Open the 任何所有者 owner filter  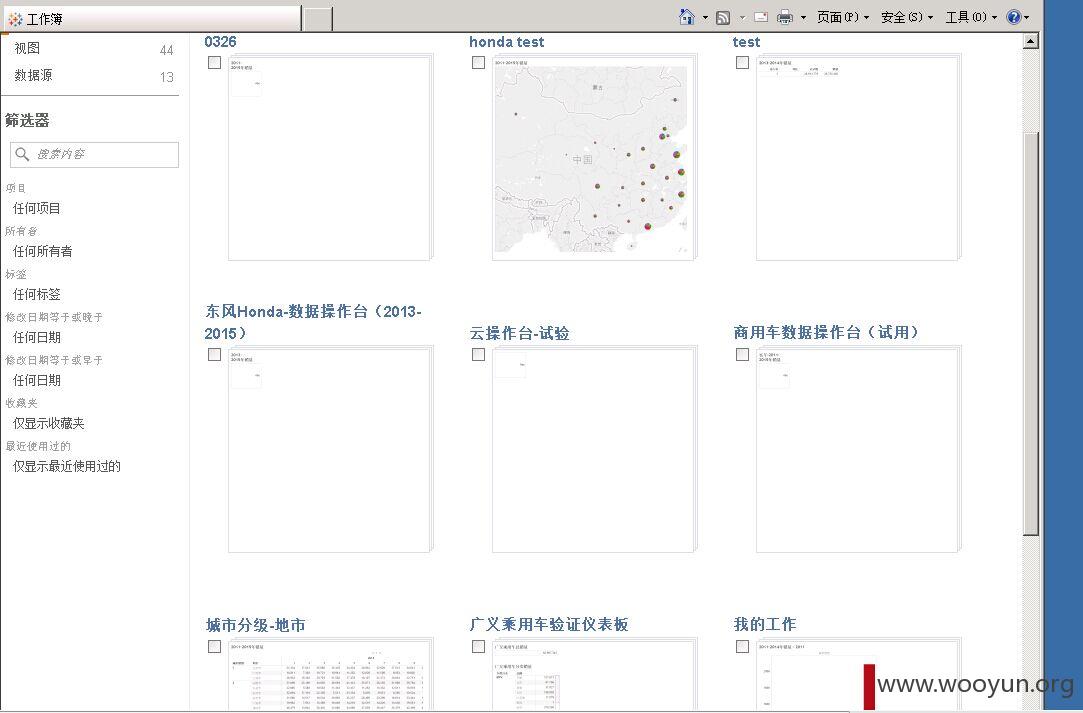tap(43, 251)
